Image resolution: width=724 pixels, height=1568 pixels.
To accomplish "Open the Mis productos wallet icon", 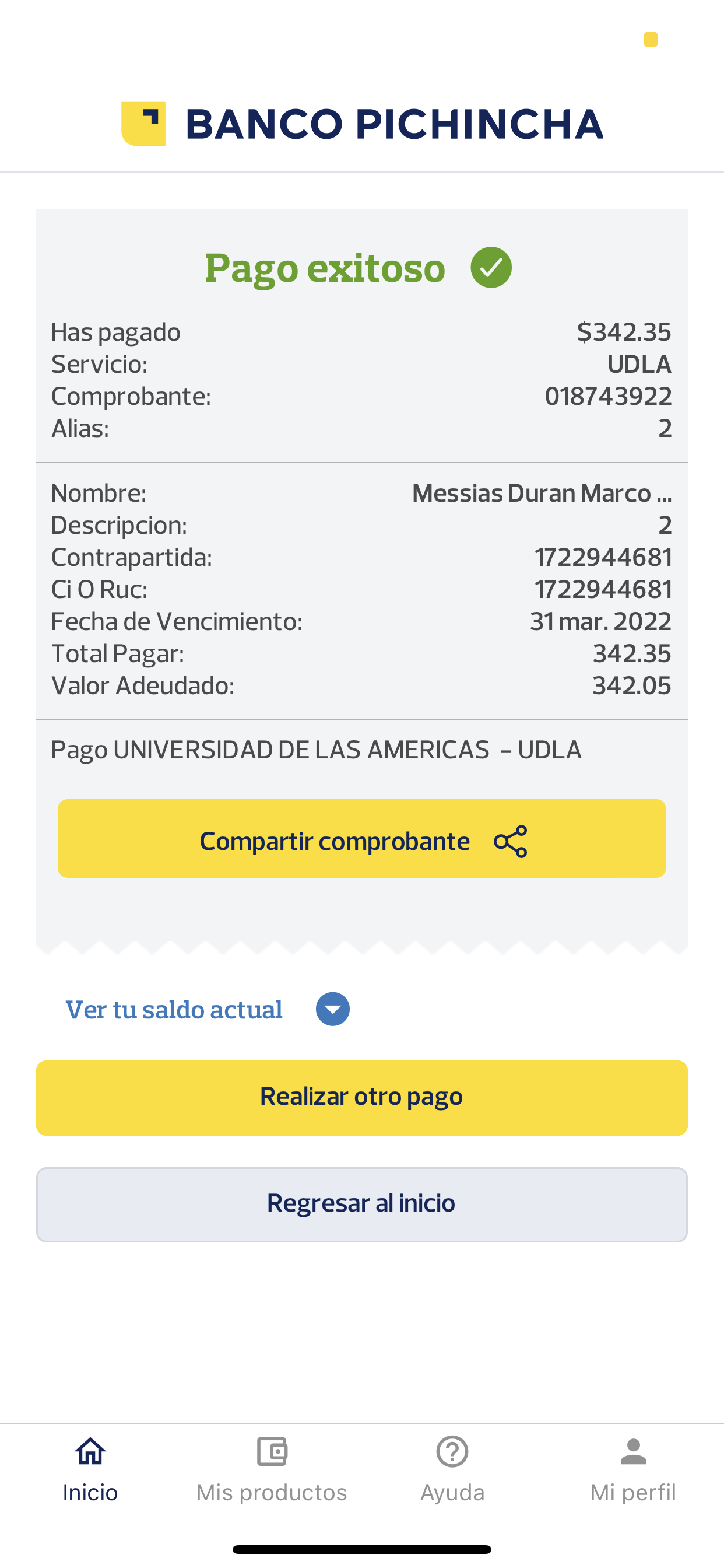I will 271,1452.
